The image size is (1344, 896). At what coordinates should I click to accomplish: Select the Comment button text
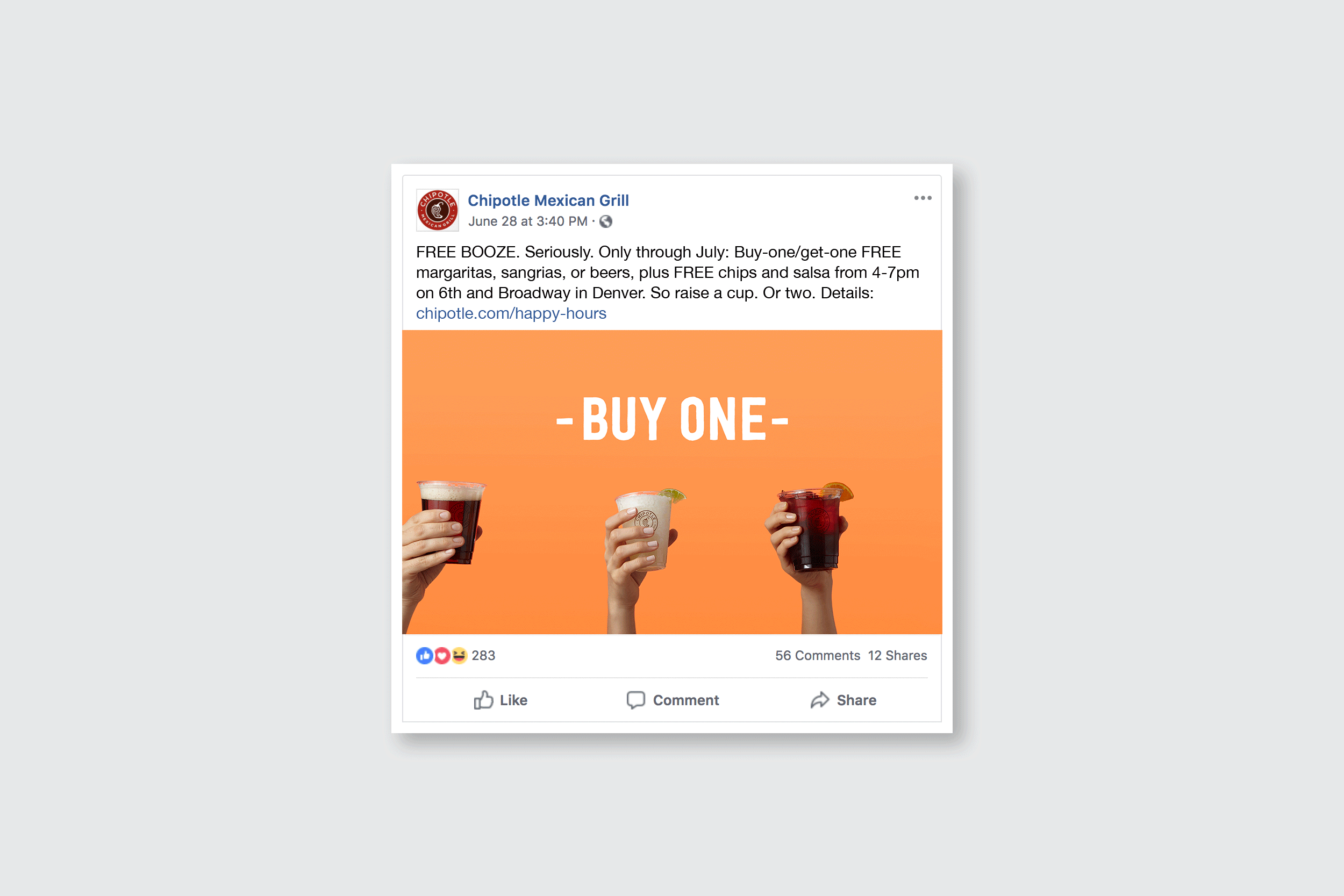(x=686, y=700)
